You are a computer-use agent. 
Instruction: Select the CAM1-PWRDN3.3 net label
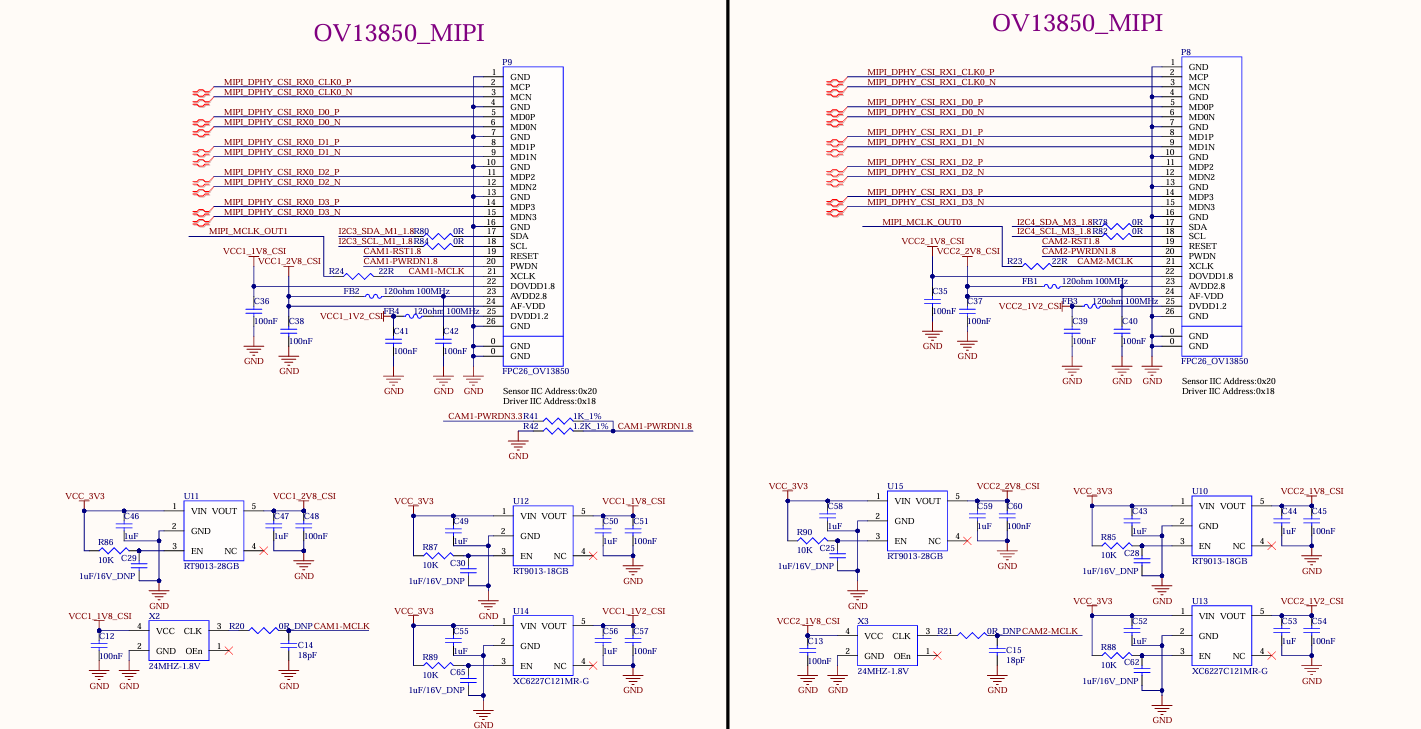click(484, 416)
